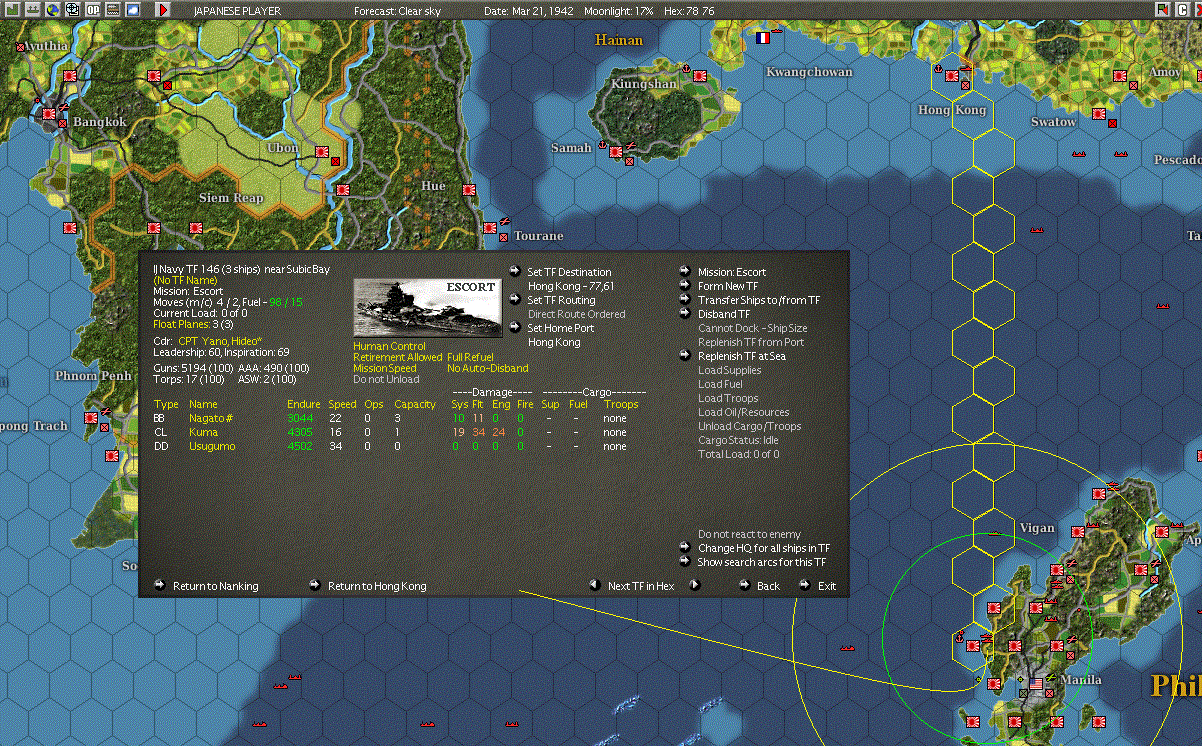The image size is (1202, 746).
Task: Open the weather cloud icon in toolbar
Action: pyautogui.click(x=132, y=10)
